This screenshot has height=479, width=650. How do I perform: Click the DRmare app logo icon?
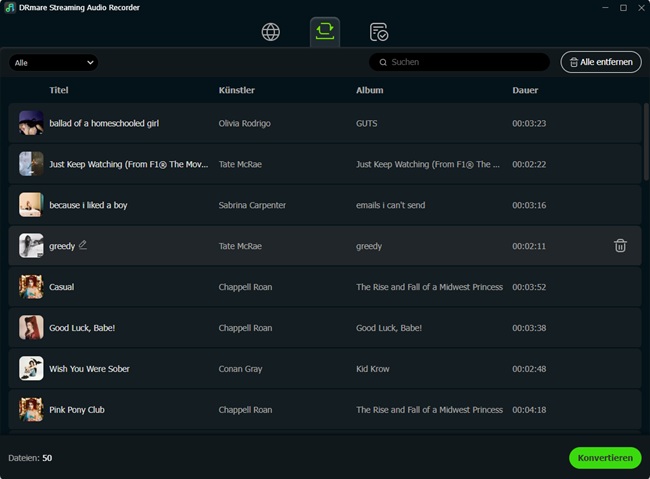(x=10, y=7)
